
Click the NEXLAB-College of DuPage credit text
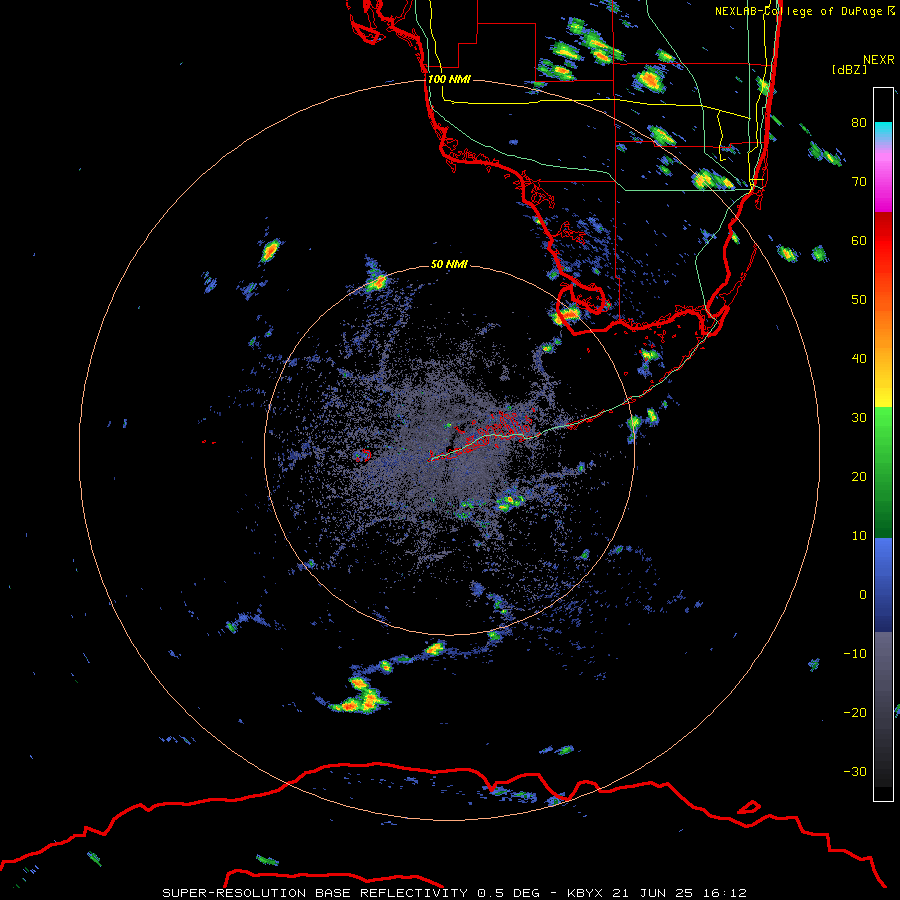[x=804, y=11]
